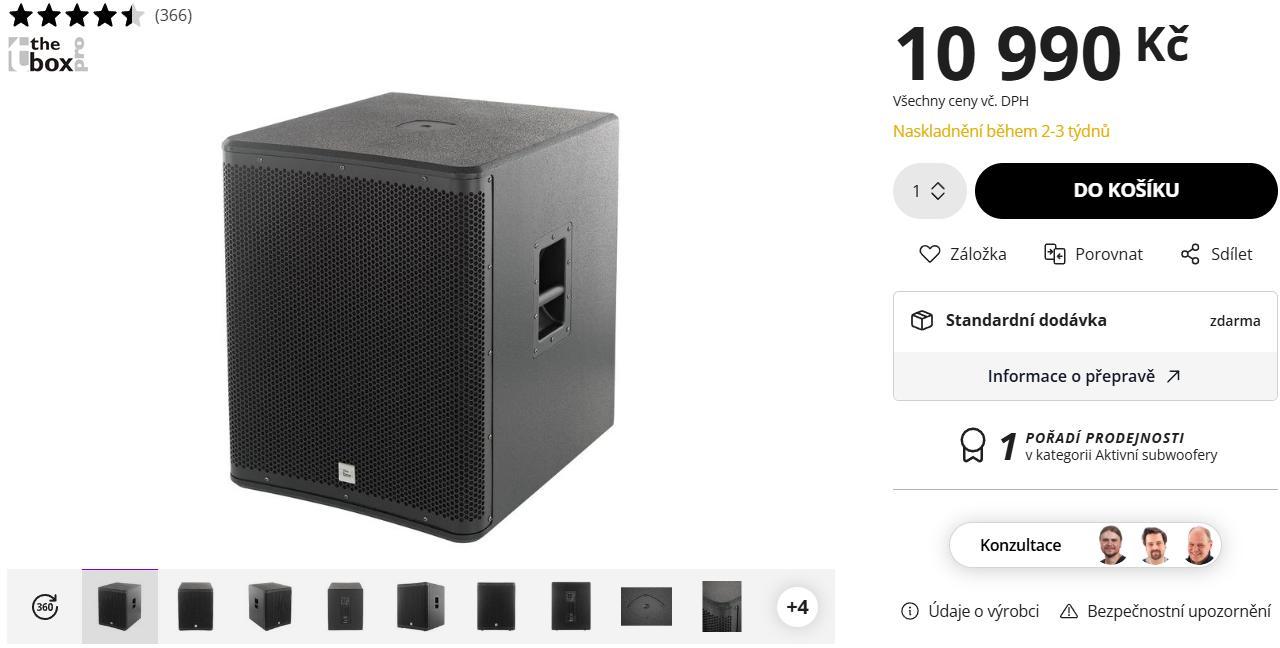
Task: Click the info icon next to Údaje o výrobci
Action: click(x=909, y=611)
